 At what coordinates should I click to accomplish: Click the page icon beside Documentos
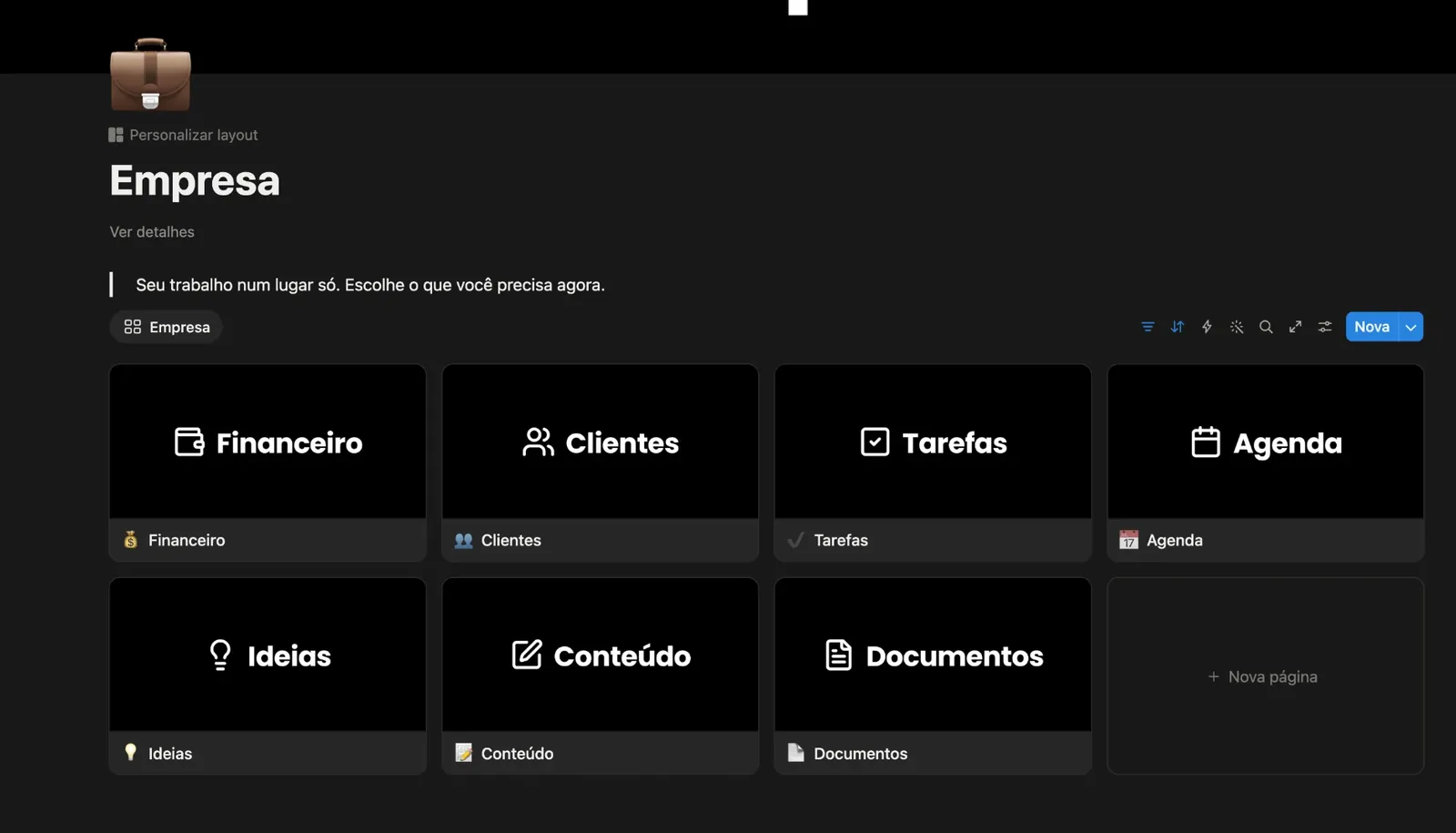pyautogui.click(x=796, y=753)
